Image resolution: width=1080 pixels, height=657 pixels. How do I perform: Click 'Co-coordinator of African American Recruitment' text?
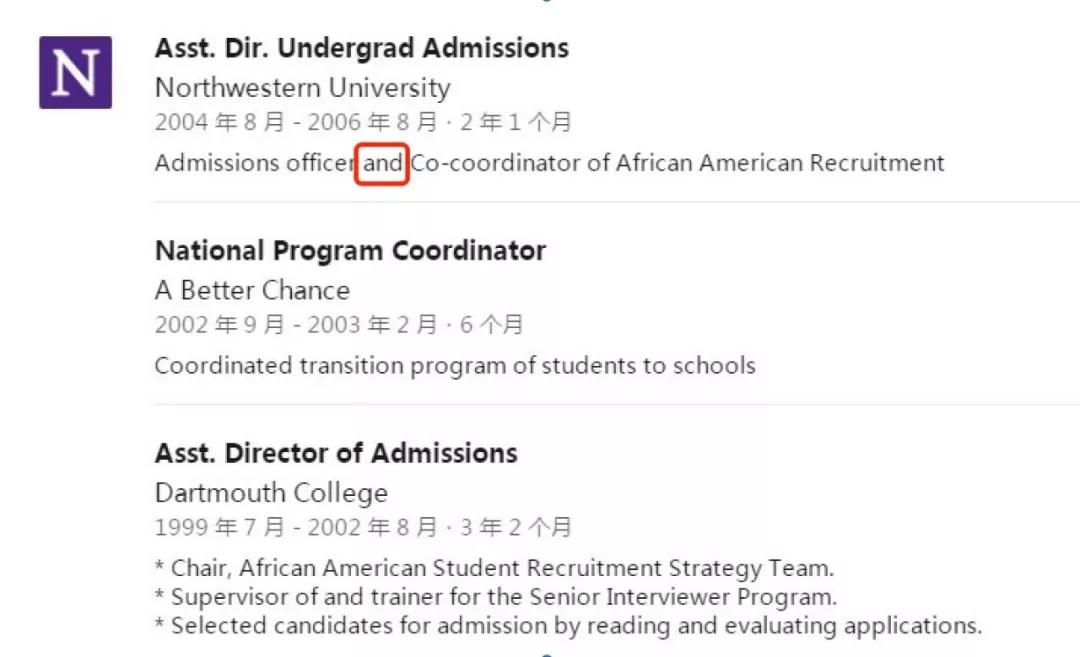[678, 163]
